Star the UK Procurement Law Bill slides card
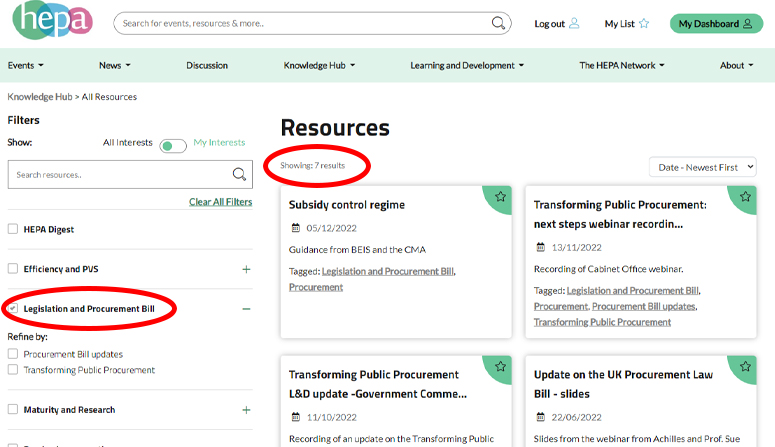Viewport: 775px width, 447px height. (744, 367)
